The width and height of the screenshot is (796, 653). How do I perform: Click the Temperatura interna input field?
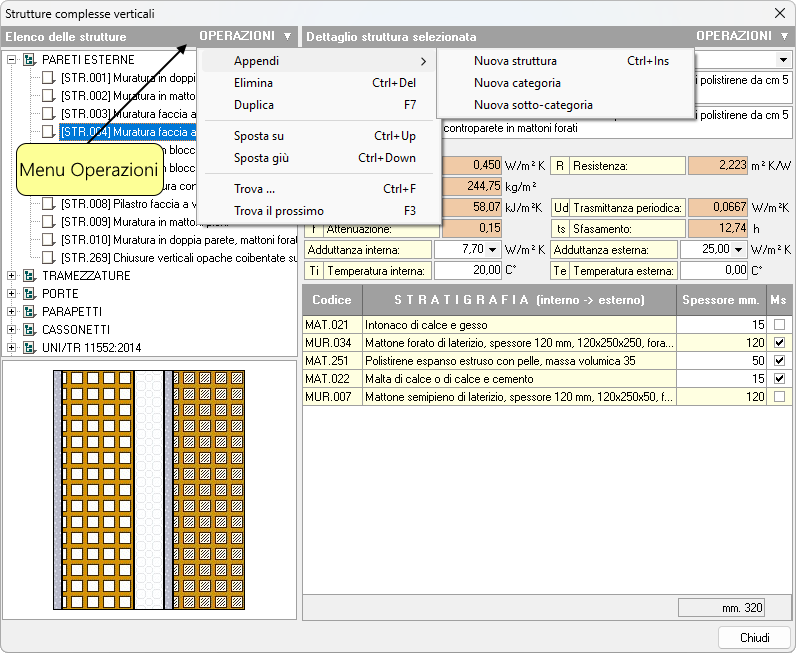point(467,271)
